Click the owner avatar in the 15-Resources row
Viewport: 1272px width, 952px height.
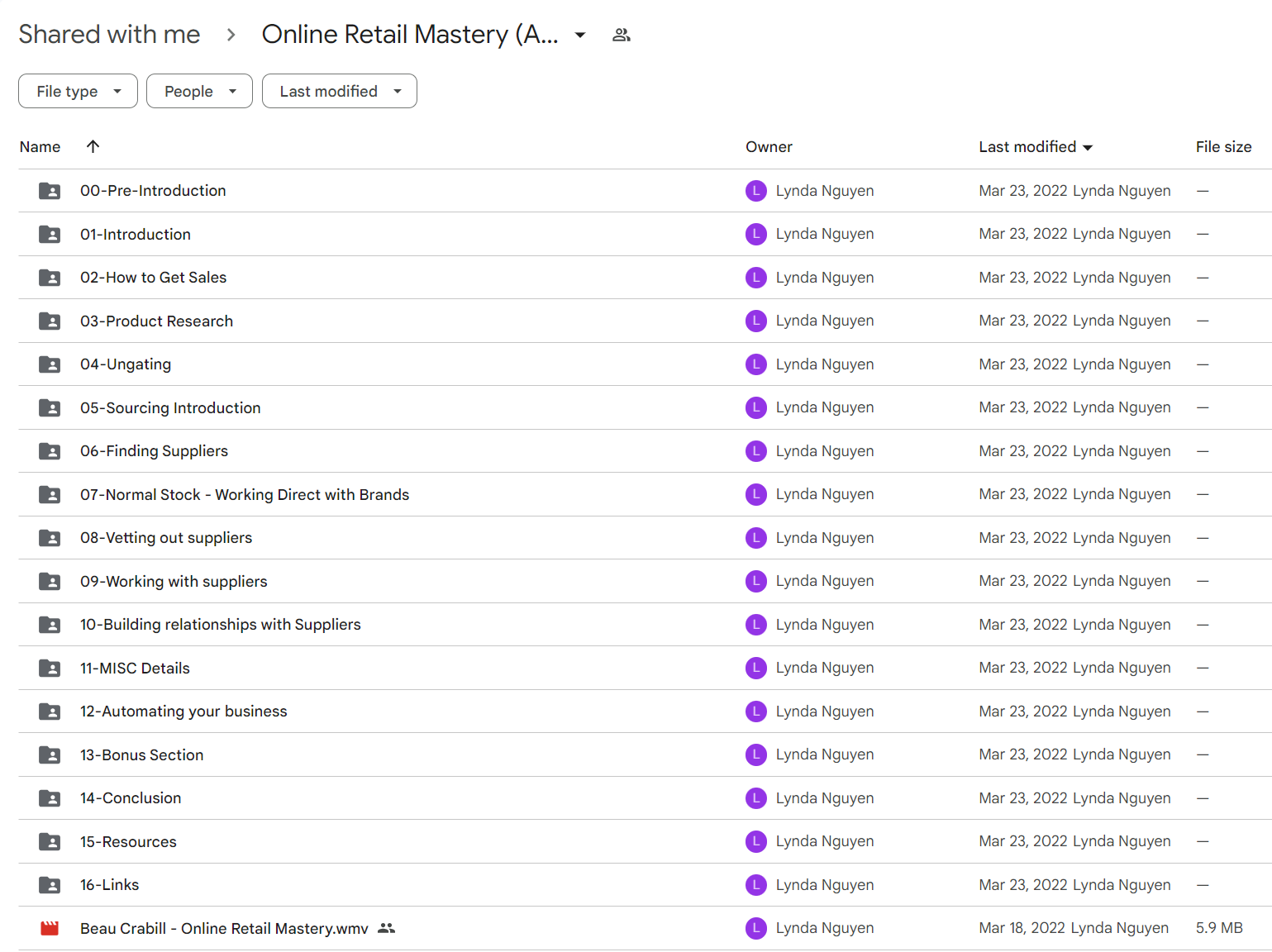[756, 841]
